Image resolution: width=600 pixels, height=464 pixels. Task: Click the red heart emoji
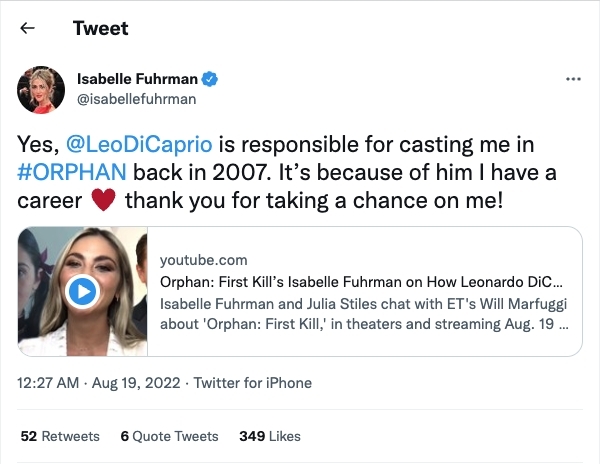102,200
